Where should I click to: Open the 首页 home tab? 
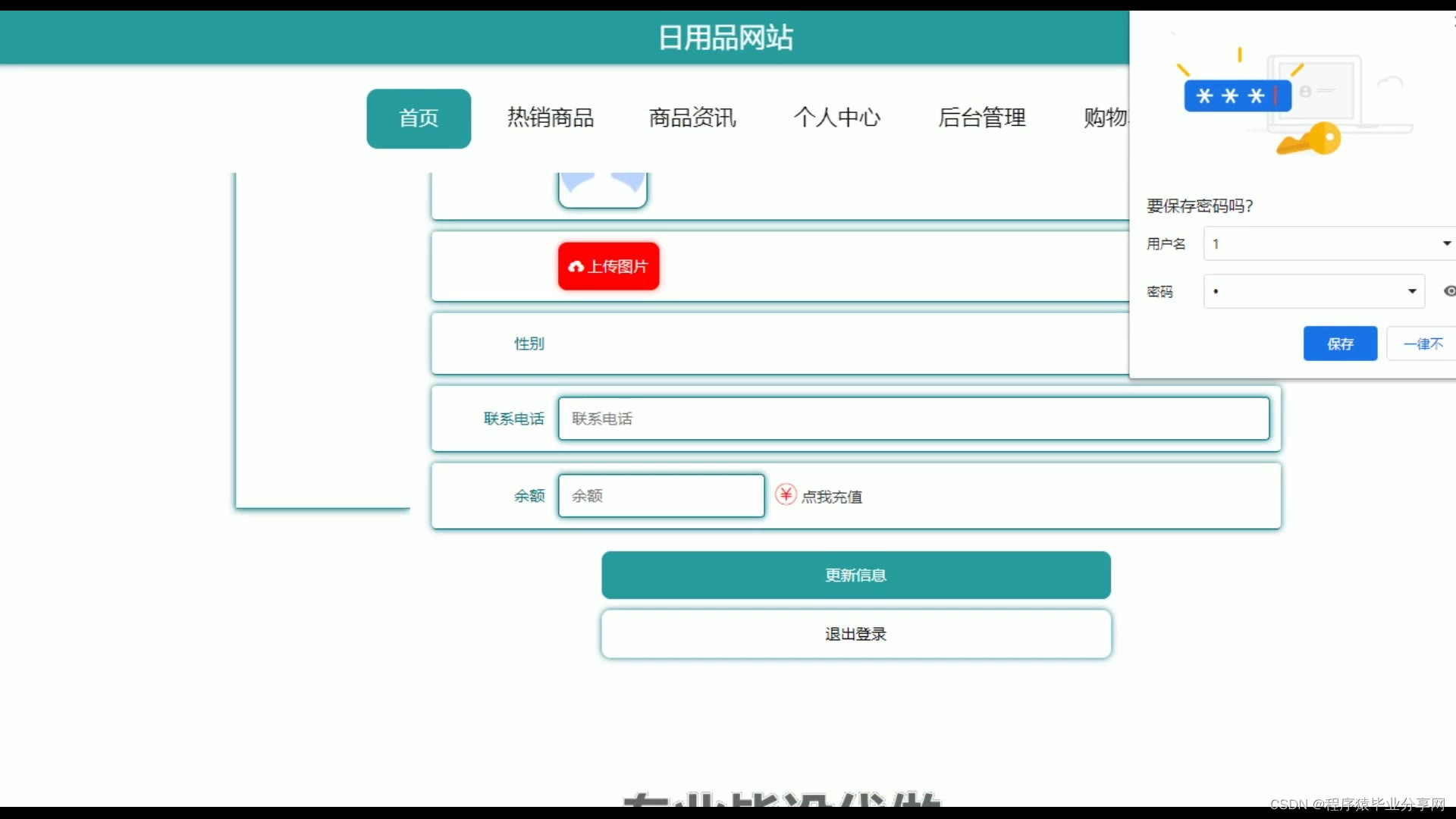419,118
